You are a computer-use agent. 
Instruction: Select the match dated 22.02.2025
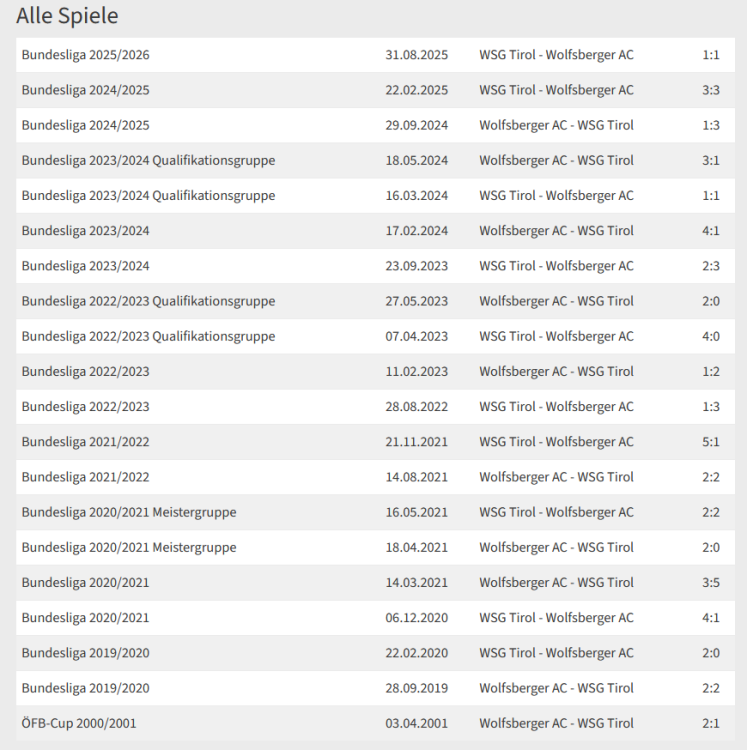556,90
